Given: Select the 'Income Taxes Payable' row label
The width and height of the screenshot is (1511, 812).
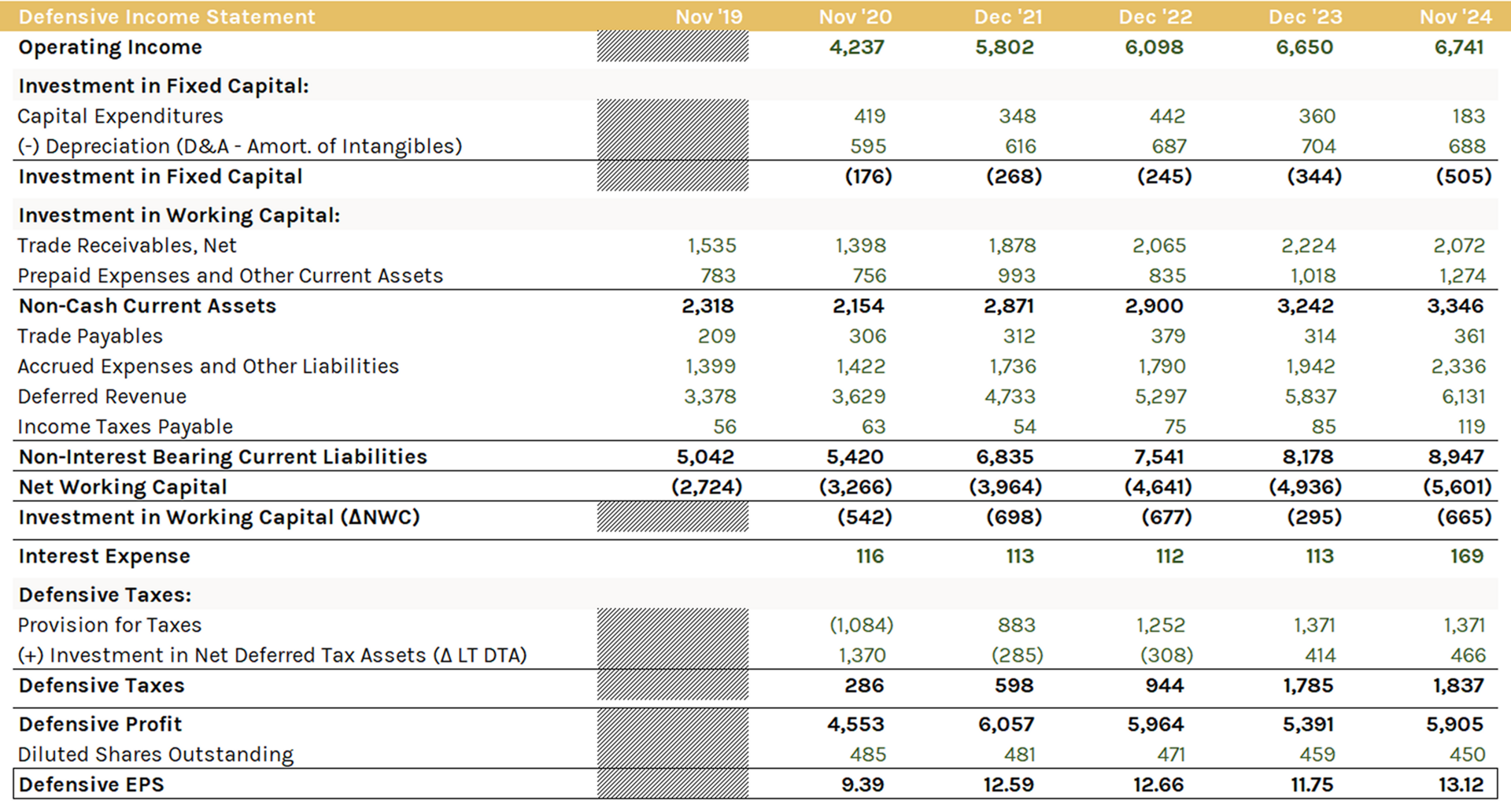Looking at the screenshot, I should click(125, 426).
